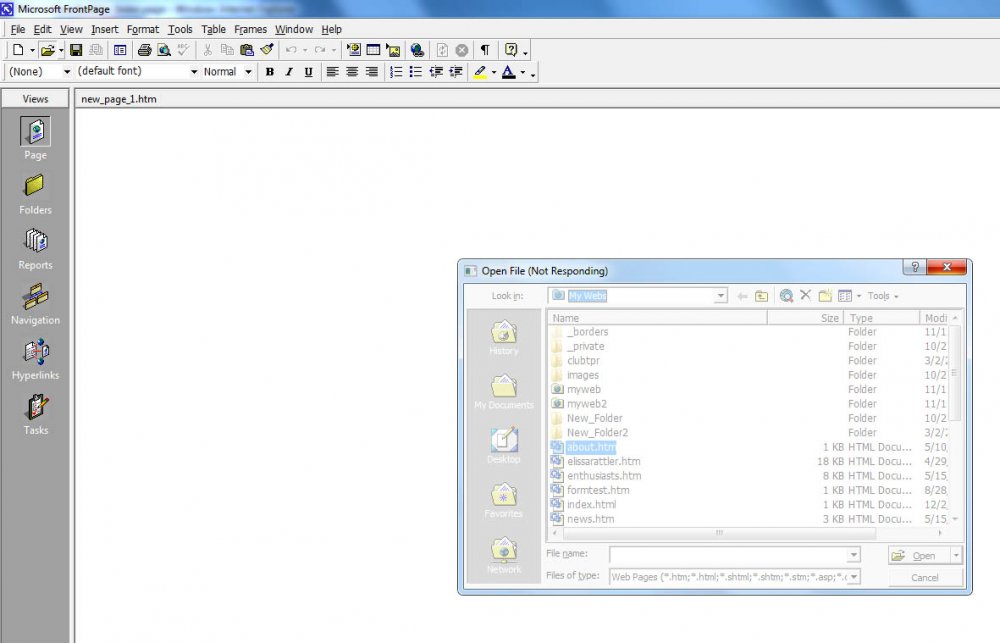This screenshot has height=643, width=1000.
Task: Click Cancel in the Open File dialog
Action: pos(925,577)
